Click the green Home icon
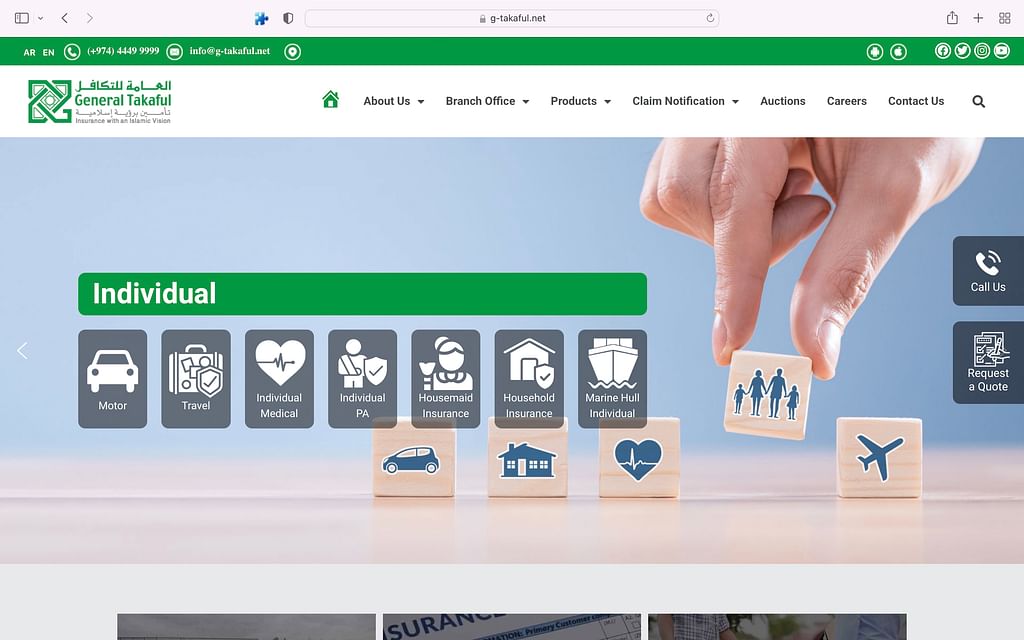The height and width of the screenshot is (640, 1024). [331, 100]
